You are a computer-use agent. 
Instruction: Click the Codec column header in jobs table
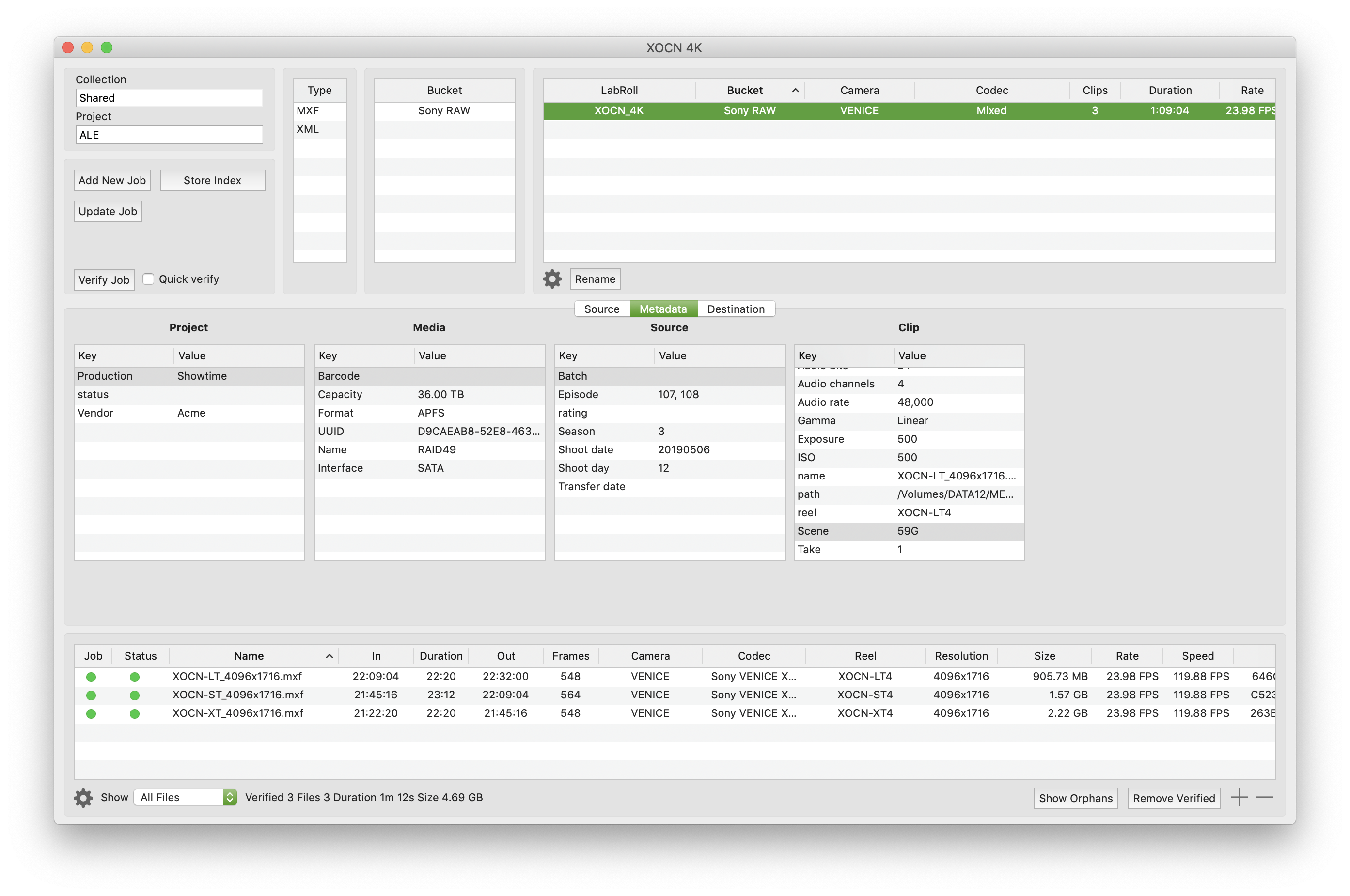pyautogui.click(x=991, y=90)
